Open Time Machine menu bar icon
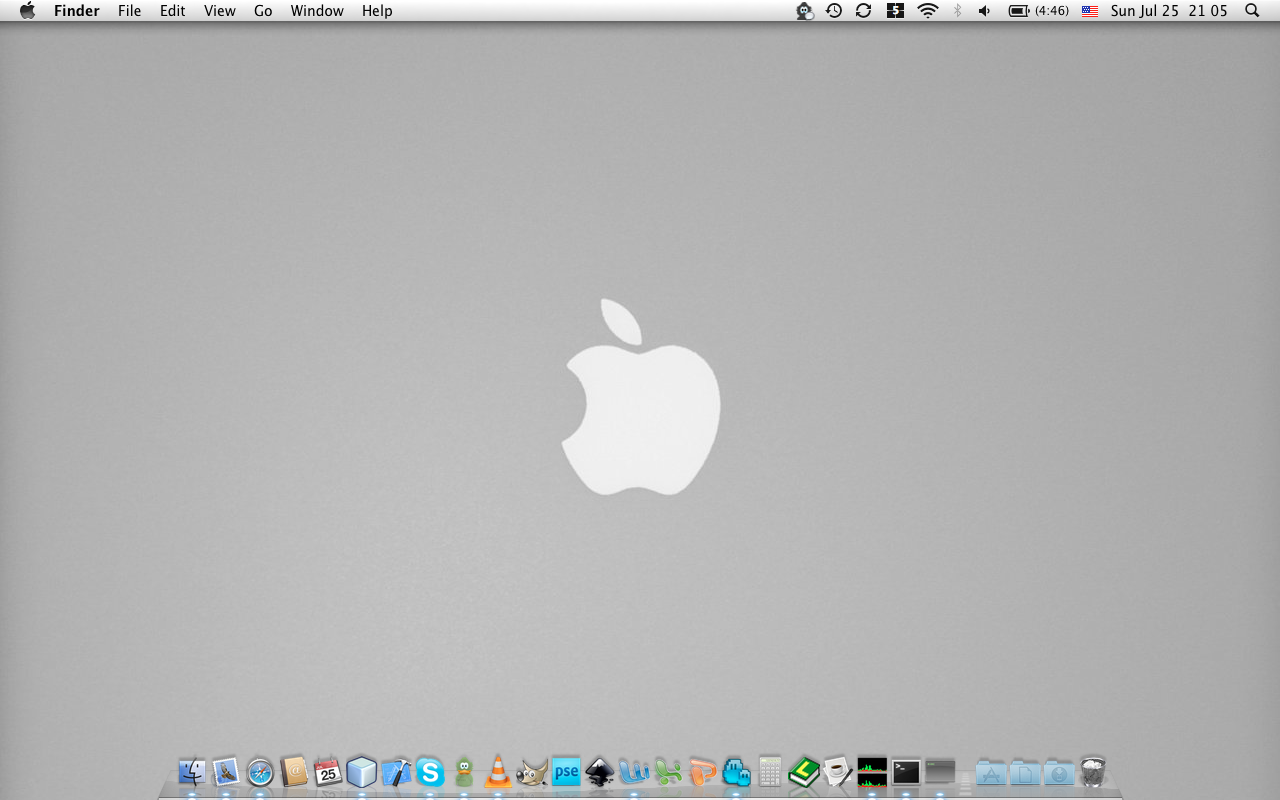The width and height of the screenshot is (1280, 800). [x=834, y=11]
